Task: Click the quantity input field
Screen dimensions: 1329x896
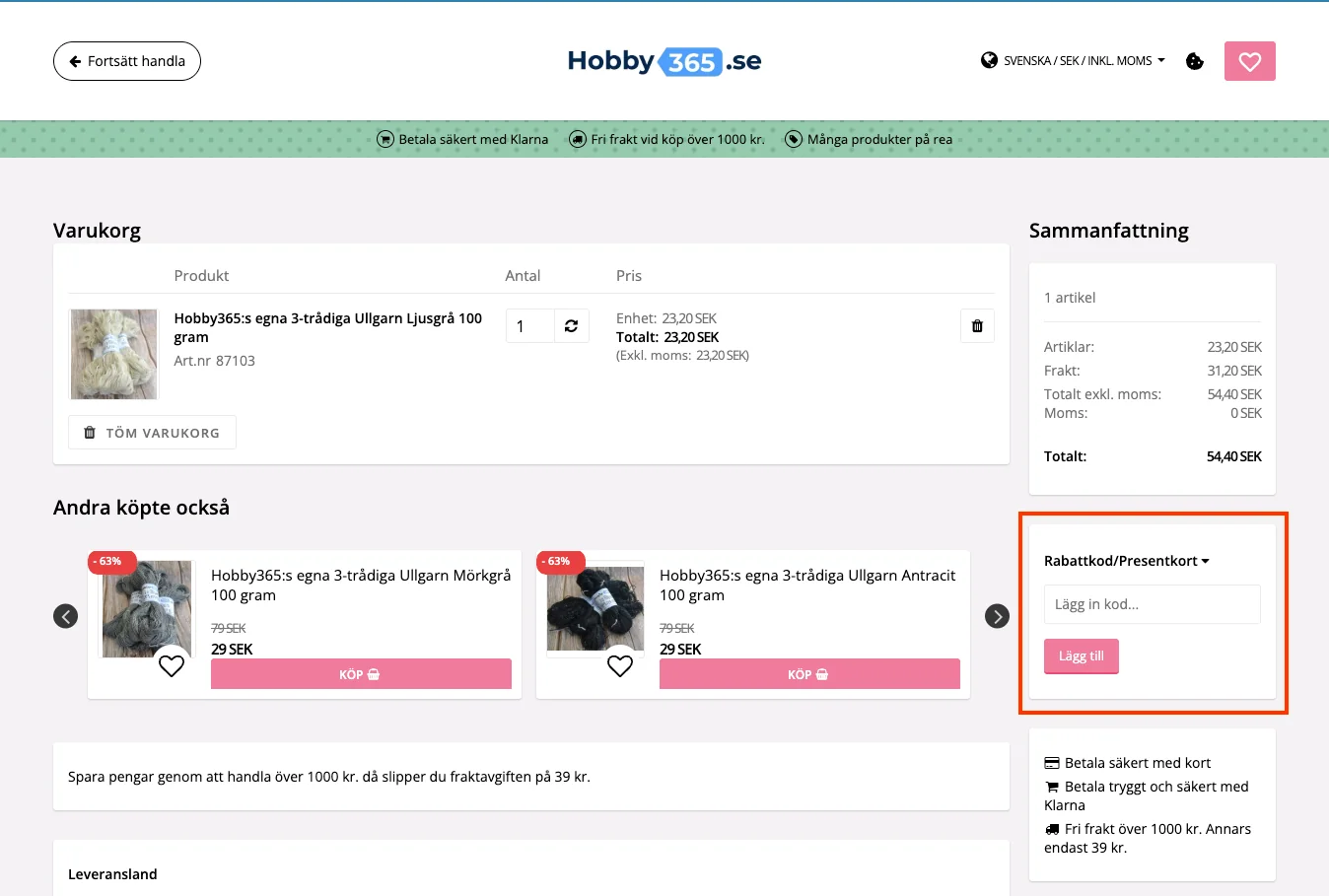Action: 530,326
